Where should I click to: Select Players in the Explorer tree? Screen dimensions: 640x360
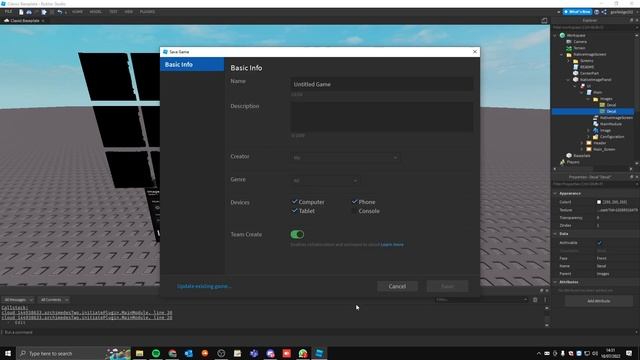[x=573, y=162]
